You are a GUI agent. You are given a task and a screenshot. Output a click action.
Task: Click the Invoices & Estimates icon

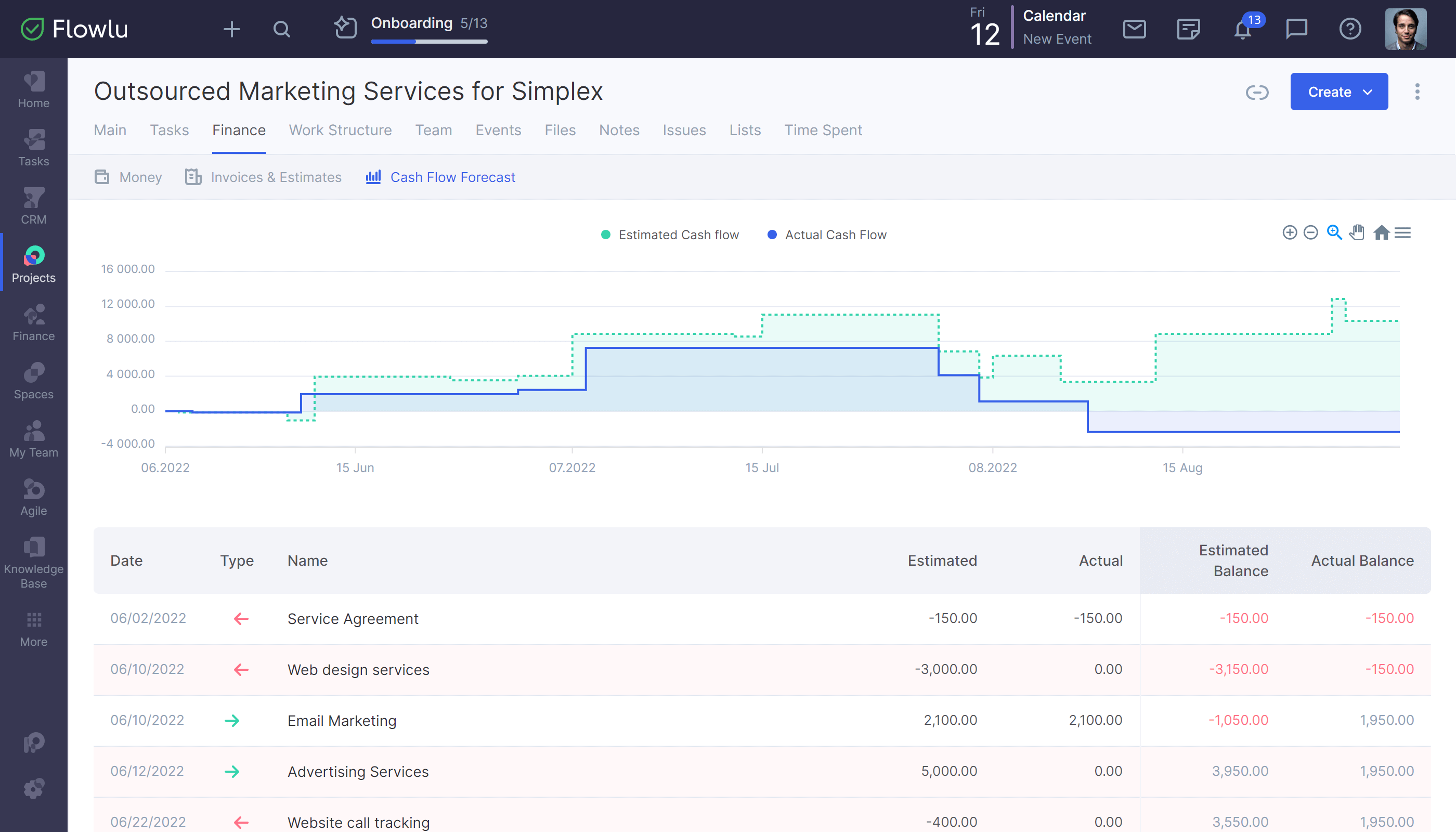tap(193, 177)
